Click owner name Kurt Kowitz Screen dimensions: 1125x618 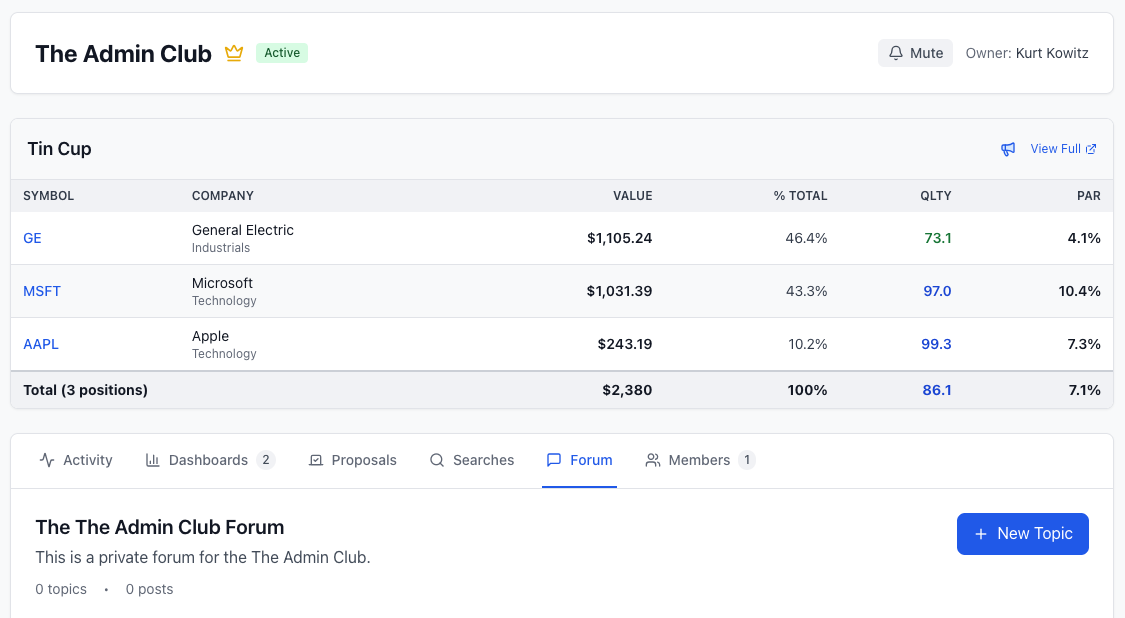1053,53
